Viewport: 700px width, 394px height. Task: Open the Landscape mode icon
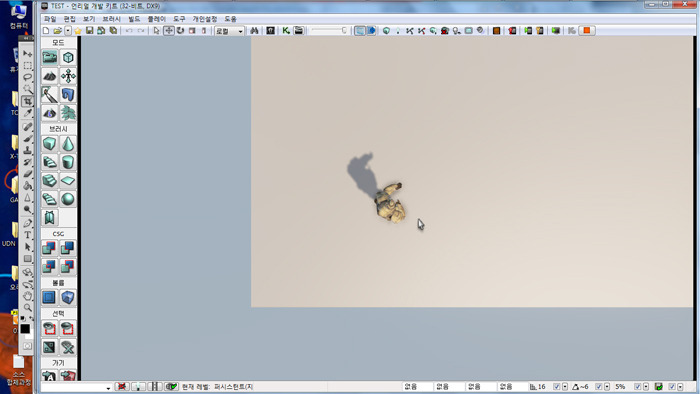[x=50, y=113]
